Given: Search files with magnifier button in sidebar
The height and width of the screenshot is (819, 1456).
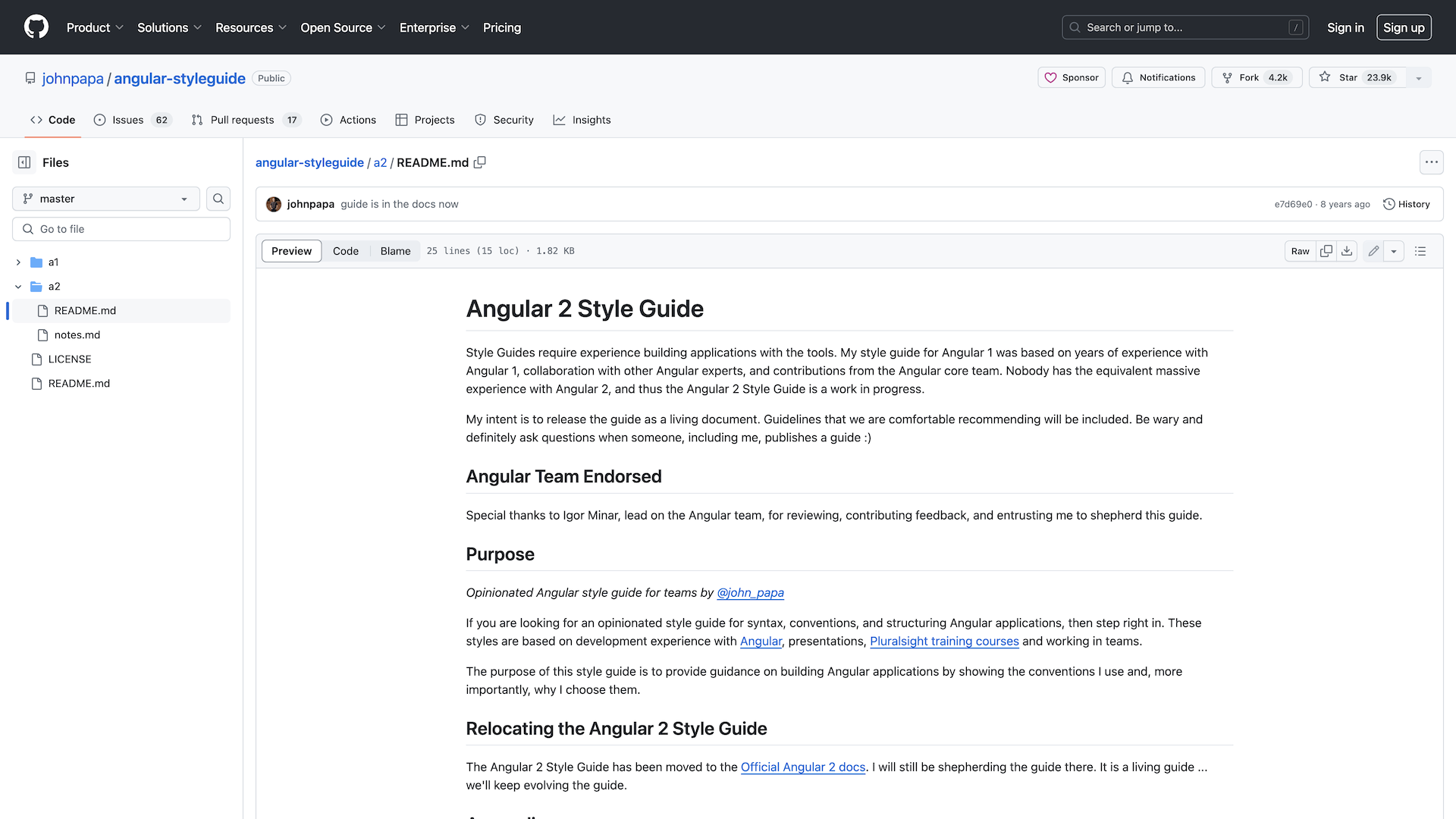Looking at the screenshot, I should pyautogui.click(x=218, y=199).
